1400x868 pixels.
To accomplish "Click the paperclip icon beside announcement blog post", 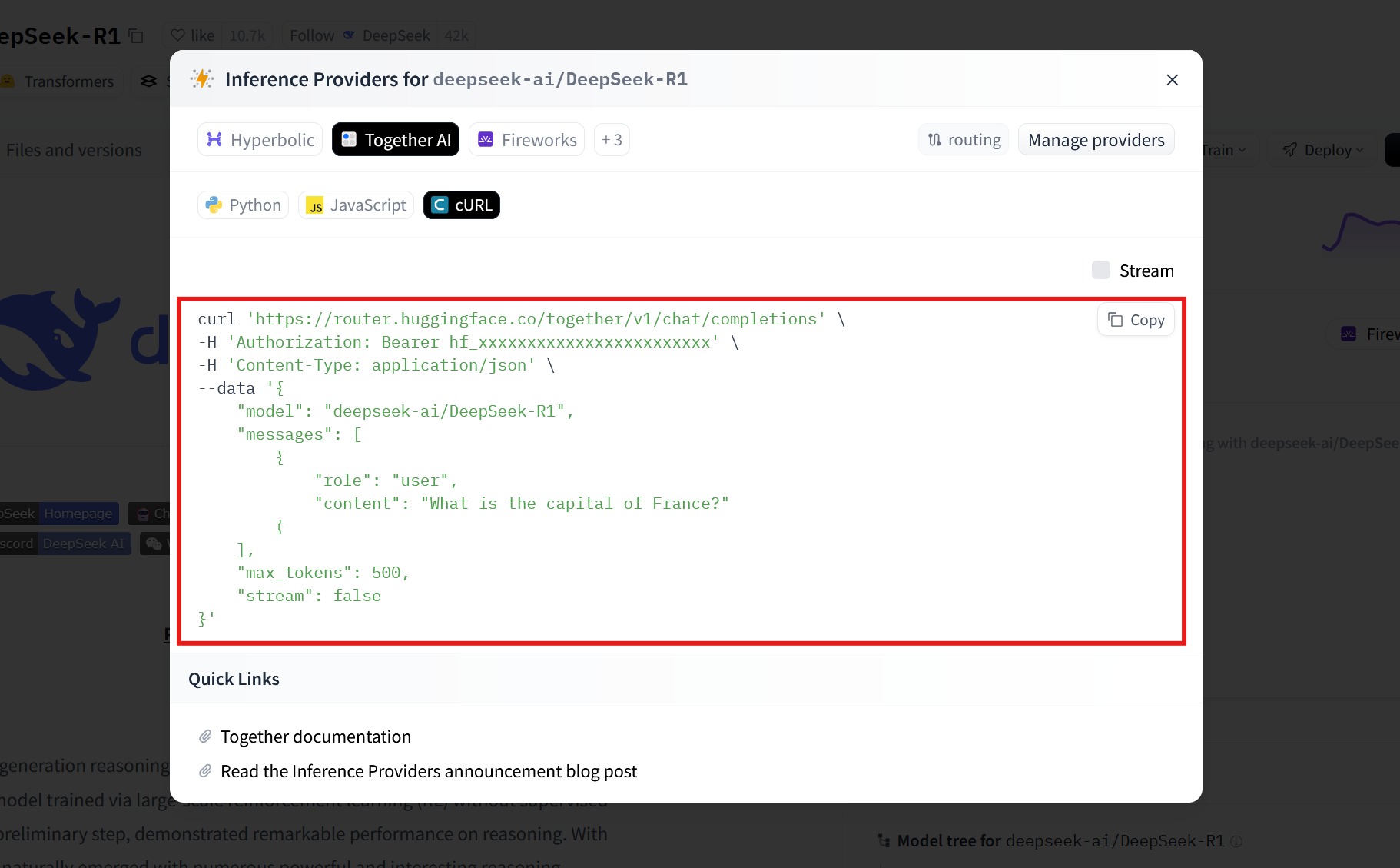I will click(x=205, y=771).
